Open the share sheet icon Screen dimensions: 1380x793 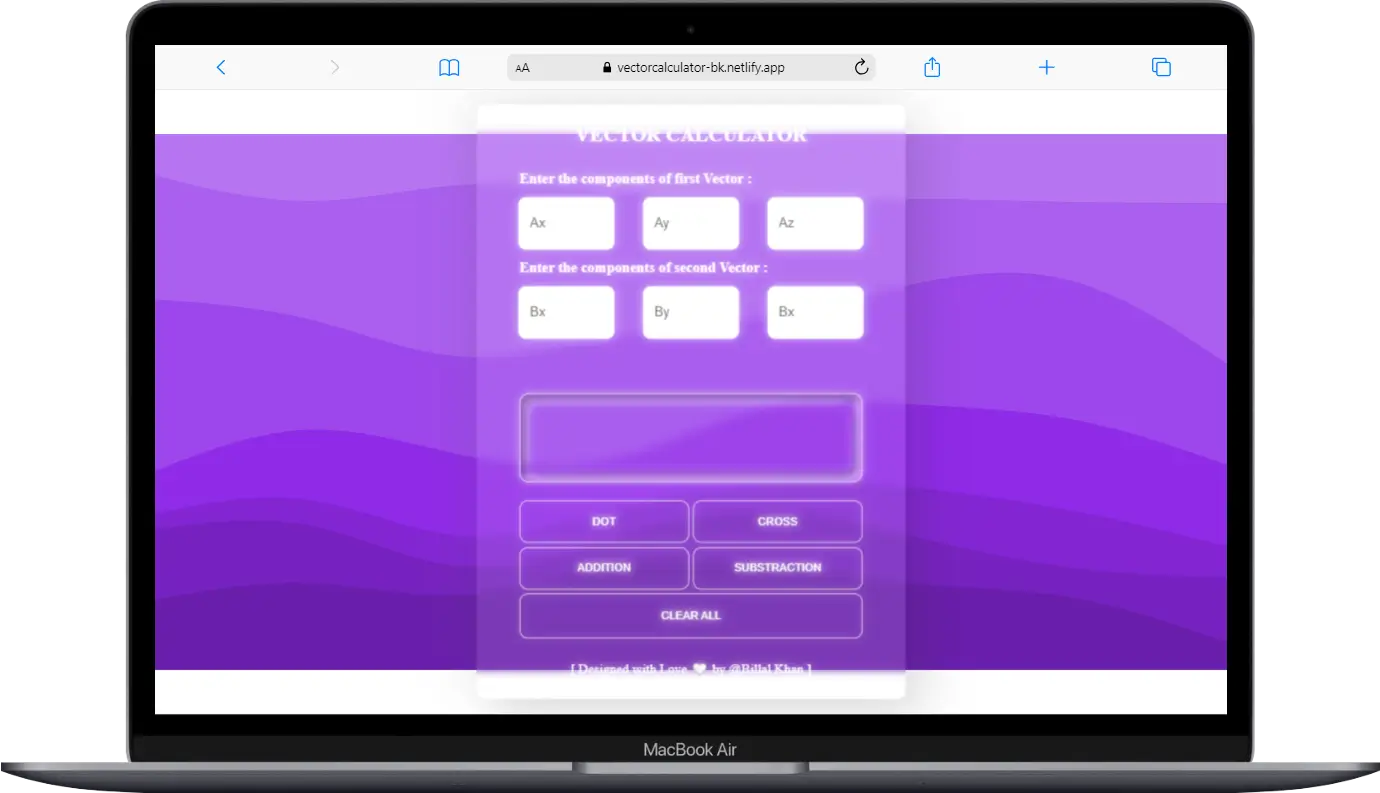[932, 67]
